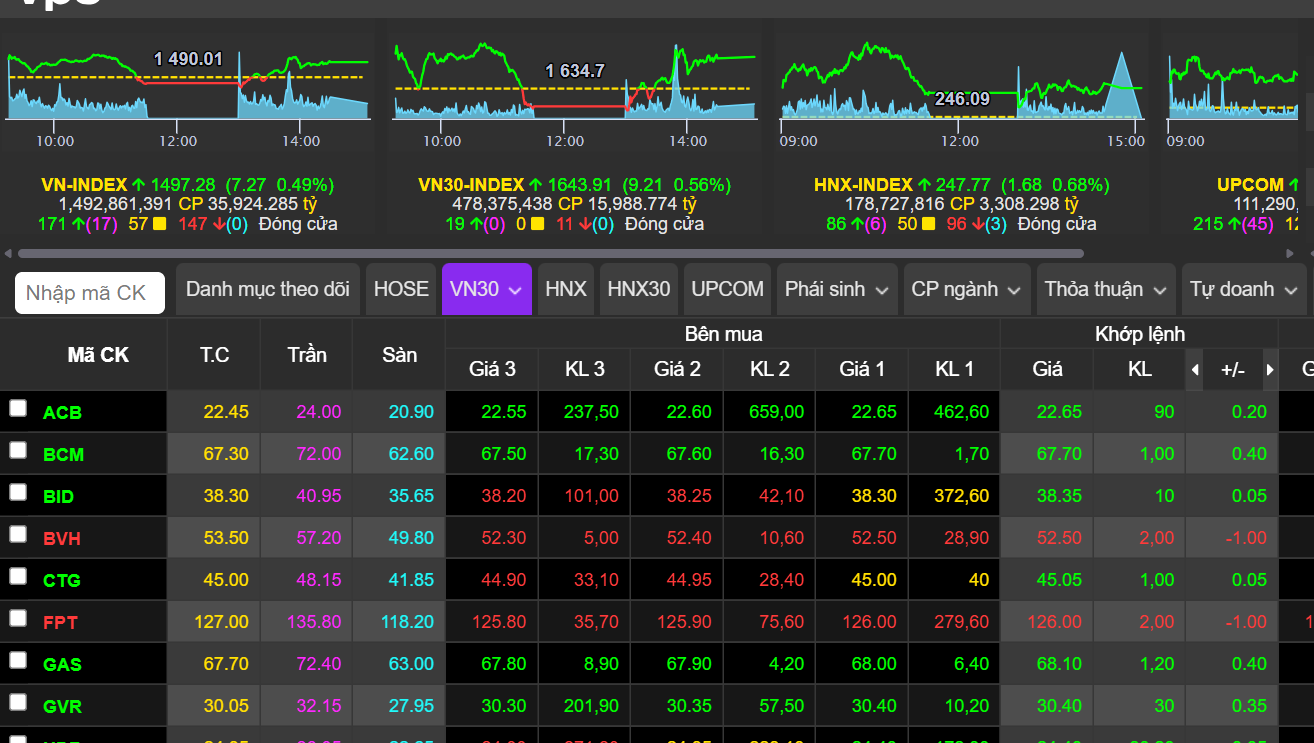
Task: Click the CTG ticker symbol
Action: click(60, 579)
